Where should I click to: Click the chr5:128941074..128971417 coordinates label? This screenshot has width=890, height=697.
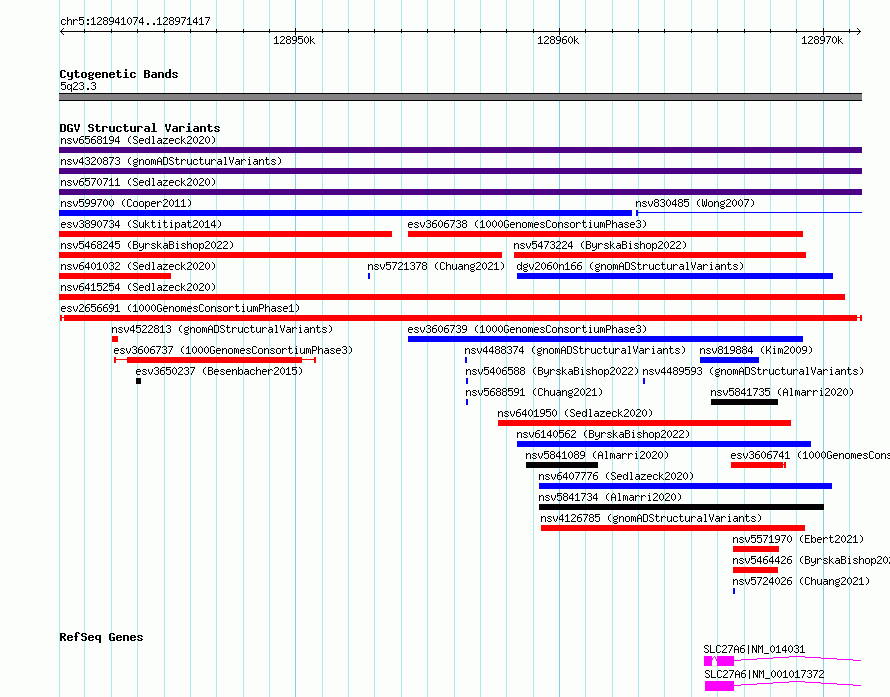pos(135,22)
